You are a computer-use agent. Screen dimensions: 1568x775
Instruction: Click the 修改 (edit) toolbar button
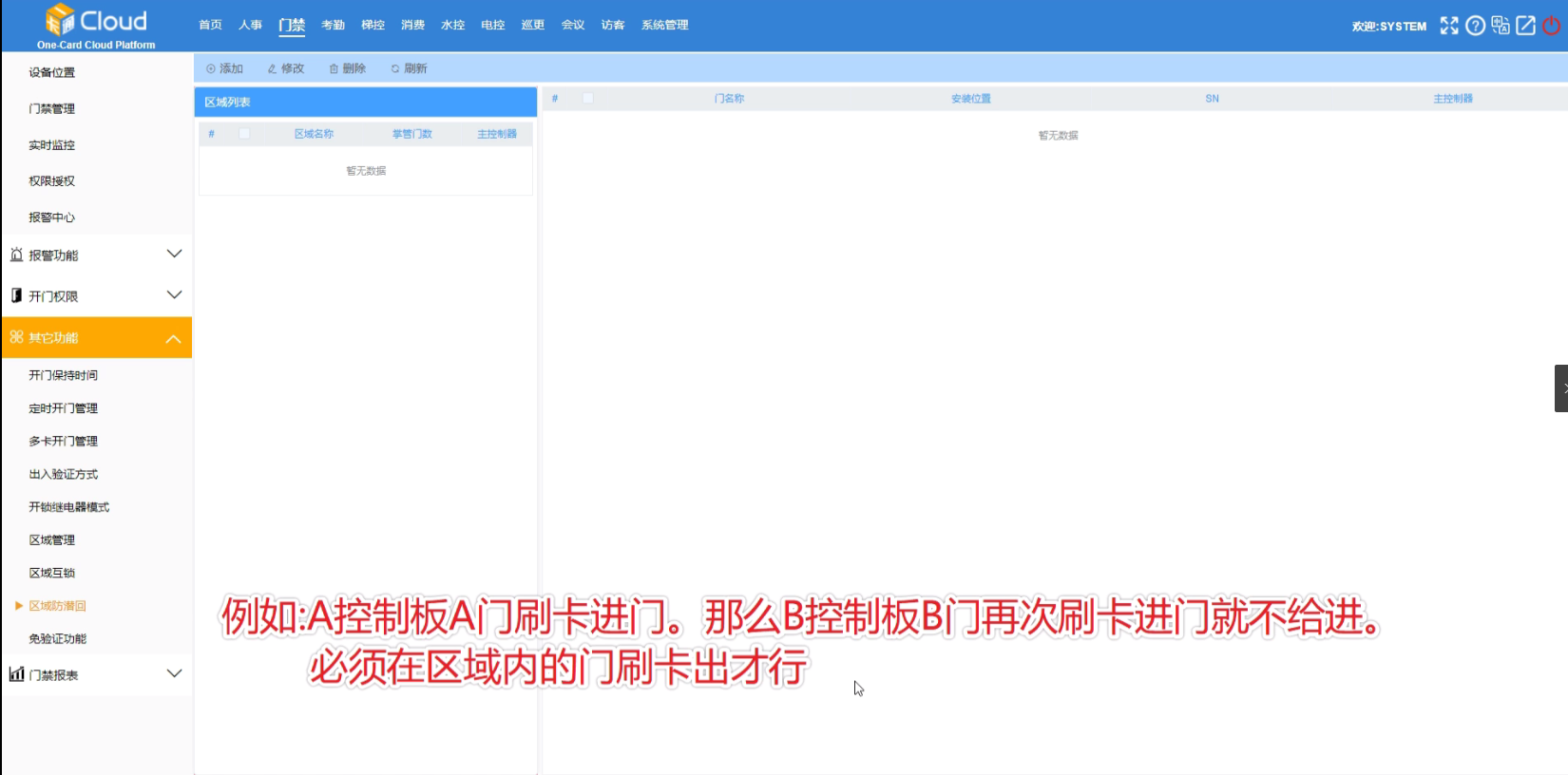pyautogui.click(x=286, y=68)
